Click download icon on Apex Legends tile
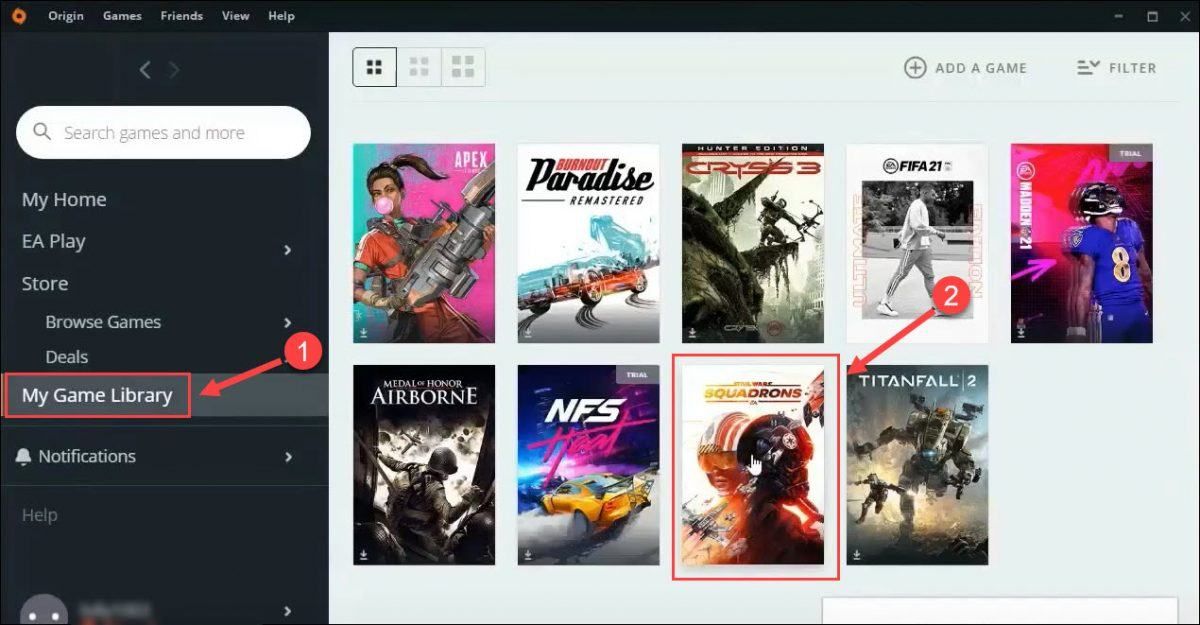1200x625 pixels. point(365,332)
